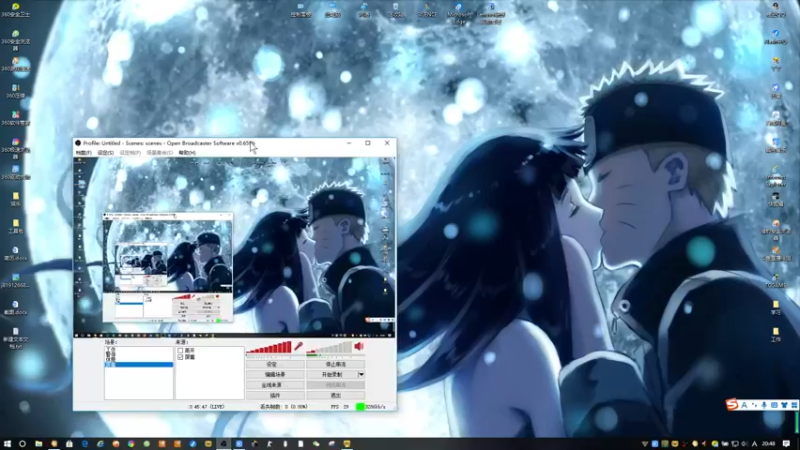The image size is (800, 450).
Task: Start Sogou voice input microphone
Action: 764,405
